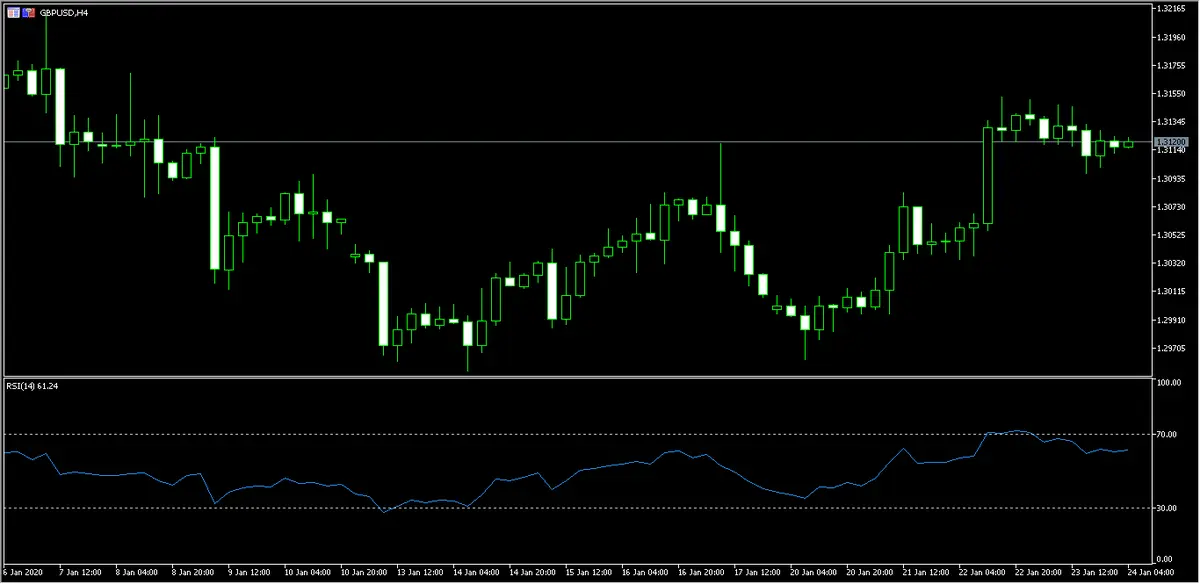The height and width of the screenshot is (584, 1200).
Task: Click the 10 Jan 20:00 time label
Action: coord(363,573)
